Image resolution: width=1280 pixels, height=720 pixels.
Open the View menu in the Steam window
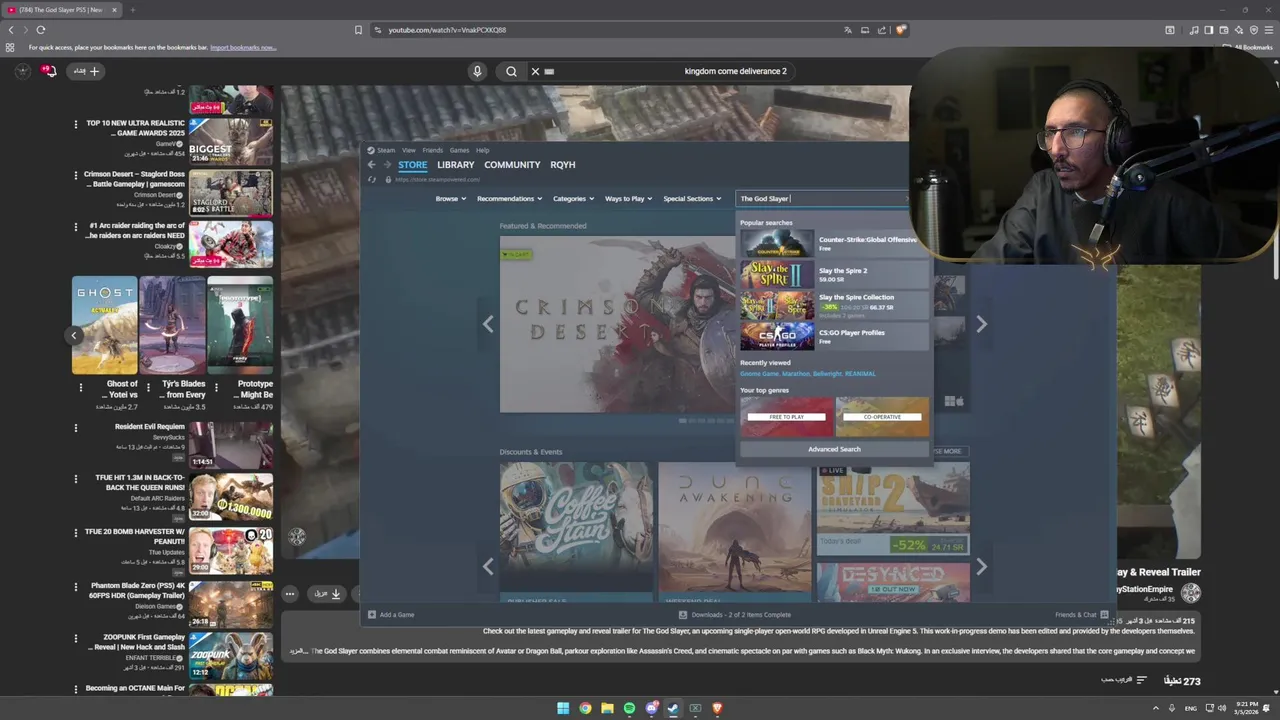point(408,150)
